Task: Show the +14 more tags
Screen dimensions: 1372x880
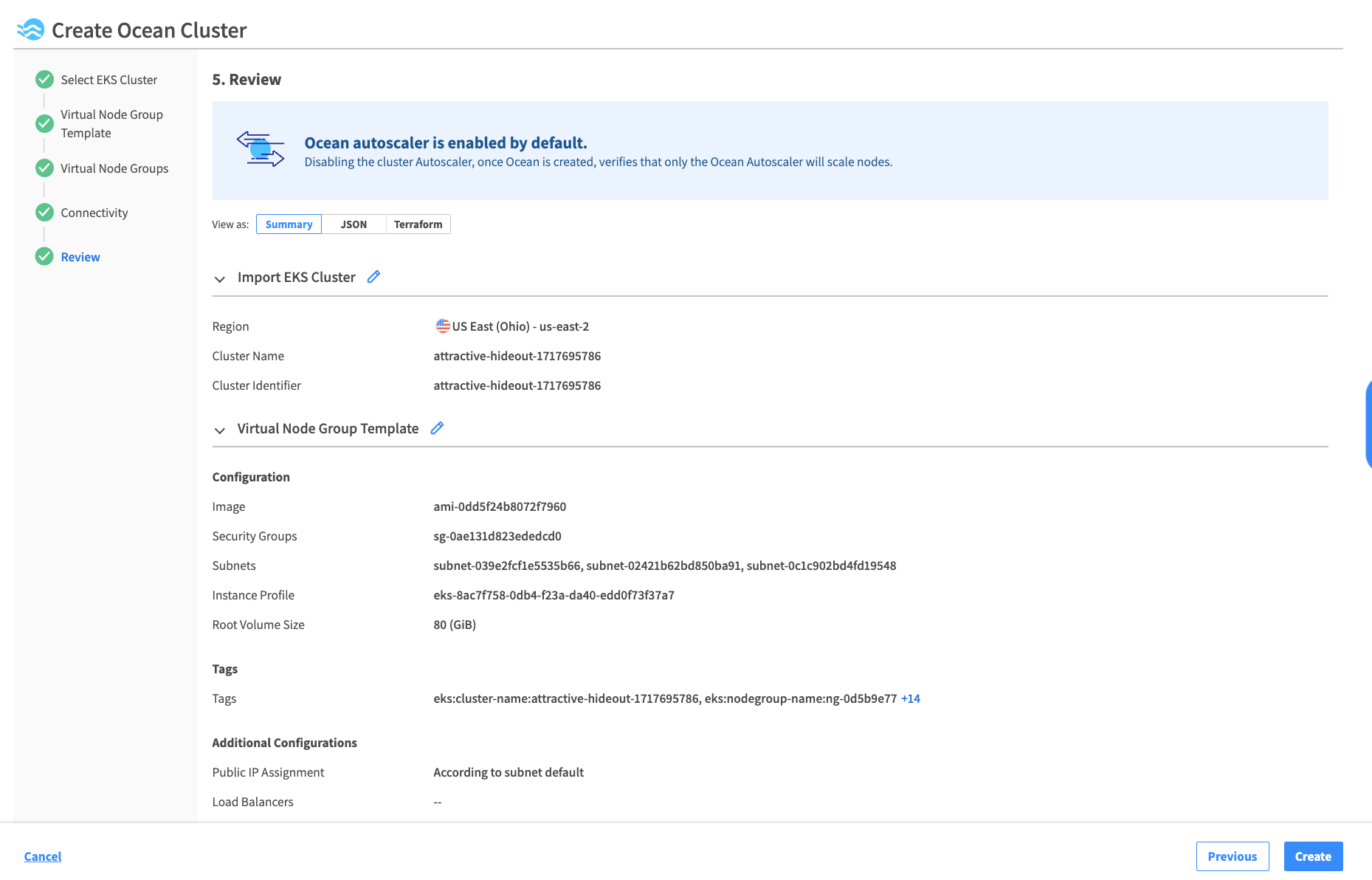Action: tap(911, 698)
